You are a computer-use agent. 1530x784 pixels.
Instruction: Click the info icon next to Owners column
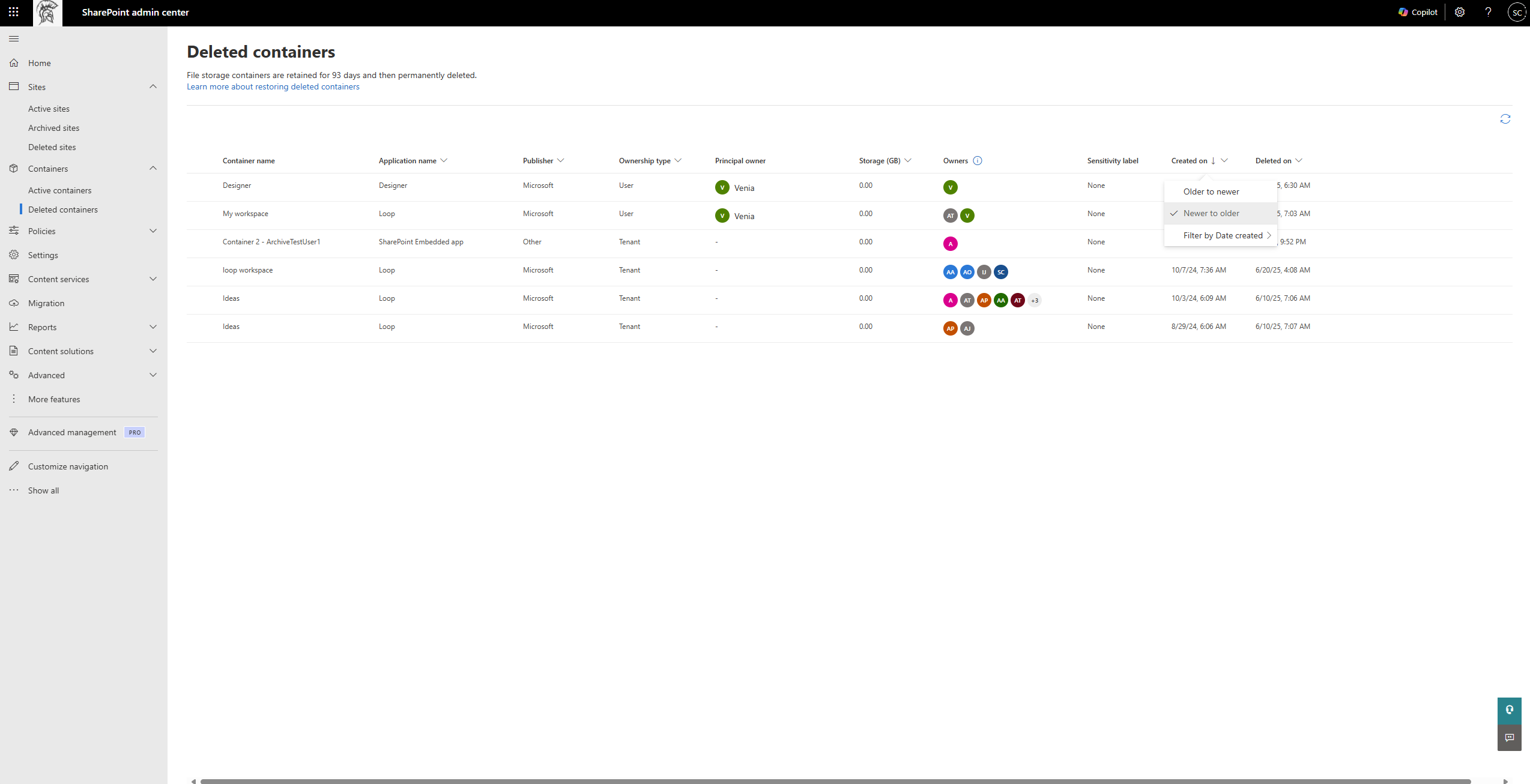[977, 160]
